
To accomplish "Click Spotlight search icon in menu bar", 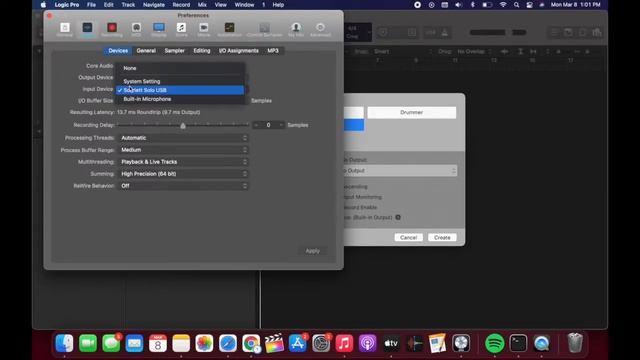I will point(516,5).
